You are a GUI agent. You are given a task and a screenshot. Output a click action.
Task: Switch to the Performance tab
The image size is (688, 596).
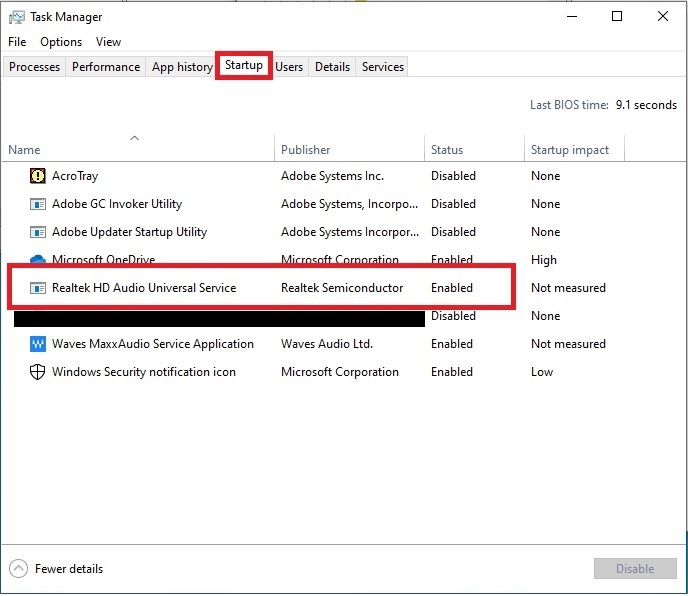106,67
